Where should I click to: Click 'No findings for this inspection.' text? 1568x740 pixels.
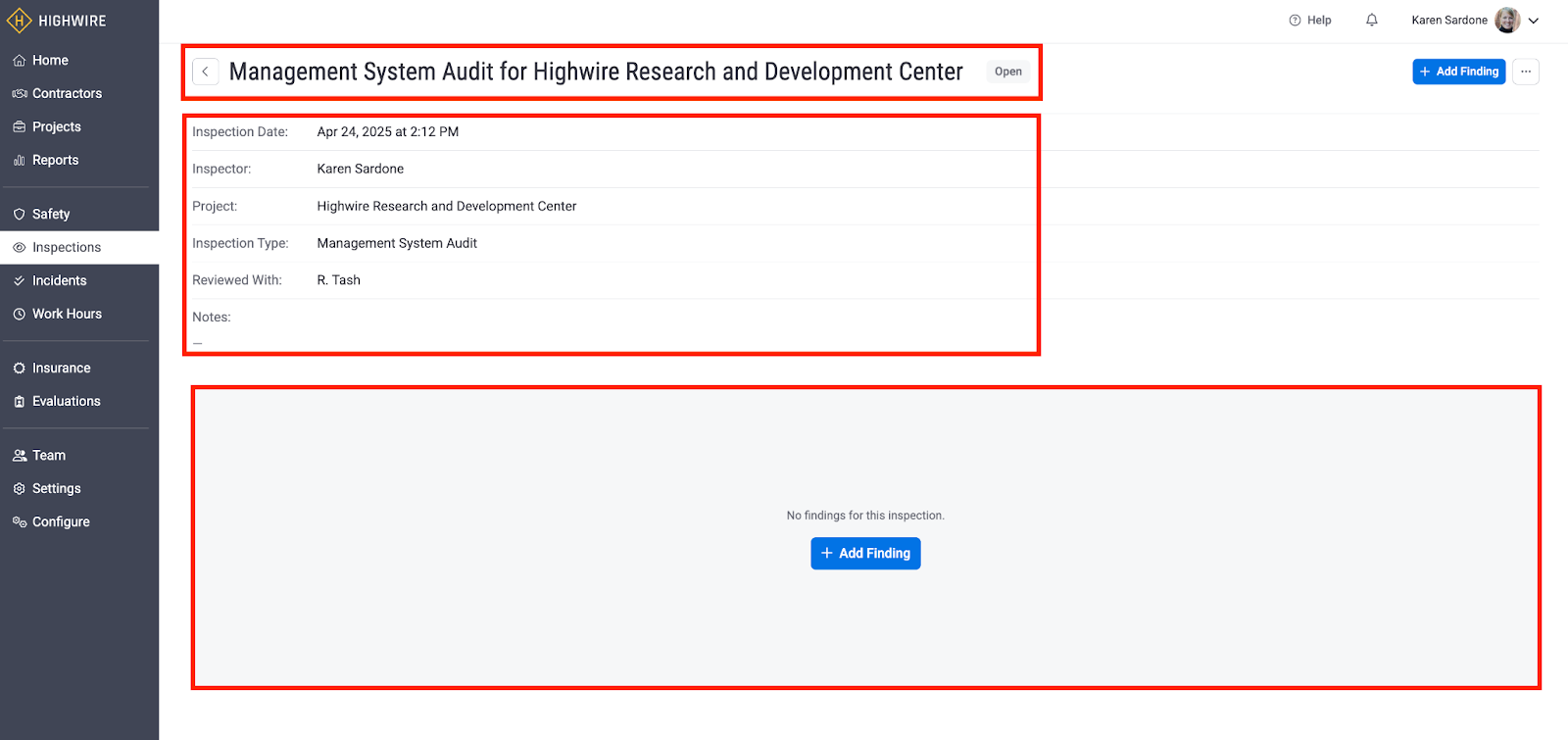865,516
